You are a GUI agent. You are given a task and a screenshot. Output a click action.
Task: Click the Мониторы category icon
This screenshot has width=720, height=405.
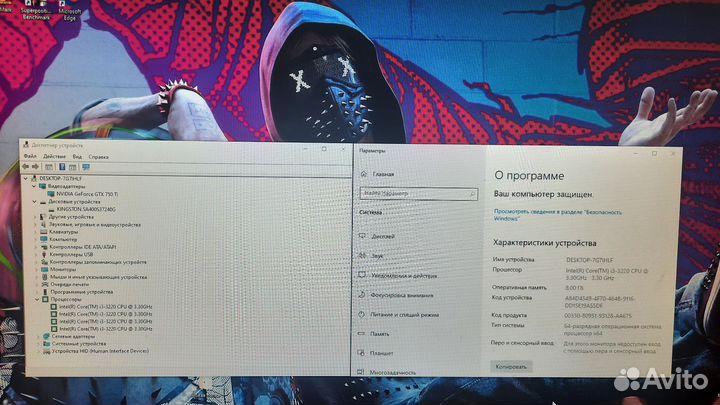(44, 270)
